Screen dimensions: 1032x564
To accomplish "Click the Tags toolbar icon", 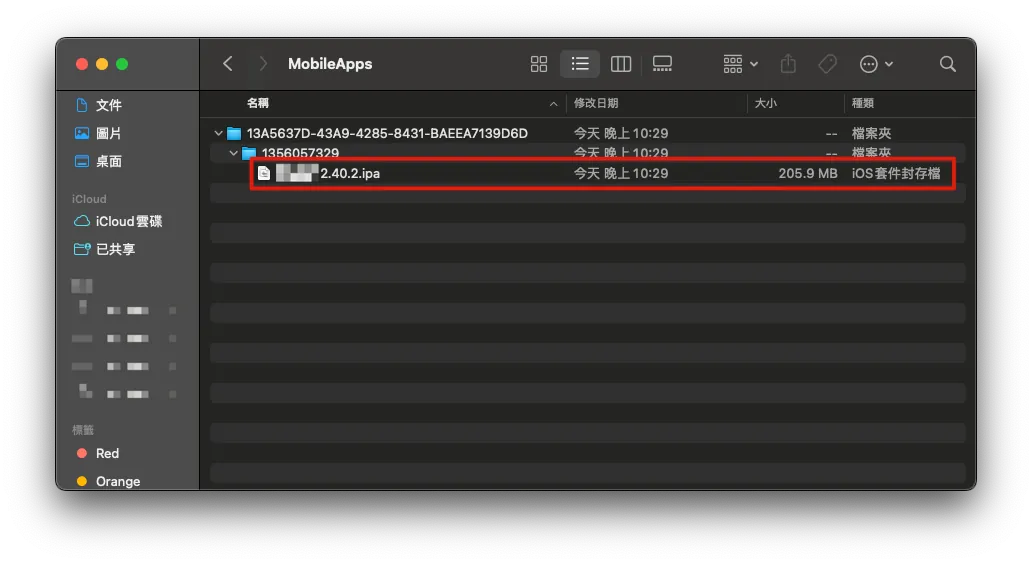I will 828,64.
